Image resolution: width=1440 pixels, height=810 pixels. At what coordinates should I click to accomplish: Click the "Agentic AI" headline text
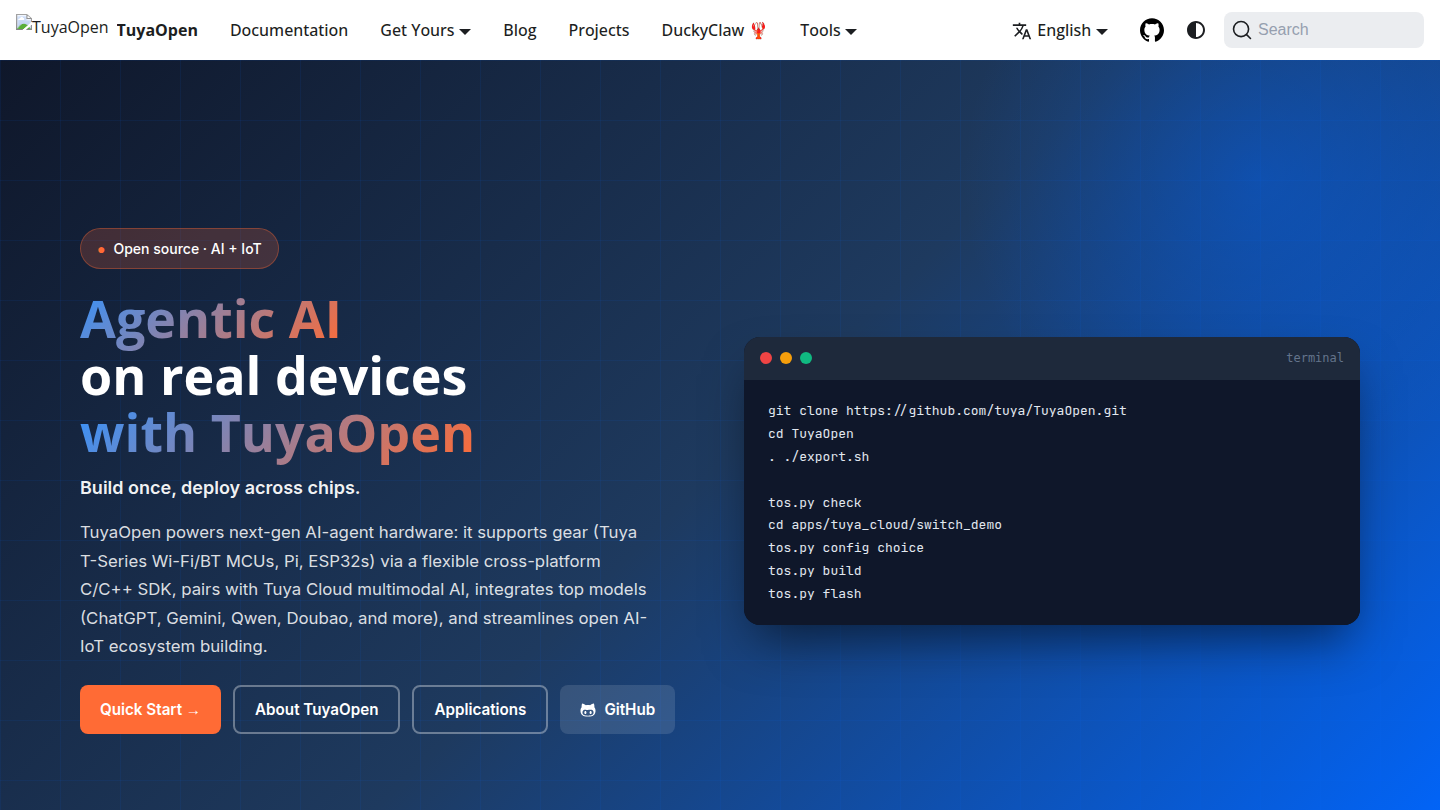point(210,320)
